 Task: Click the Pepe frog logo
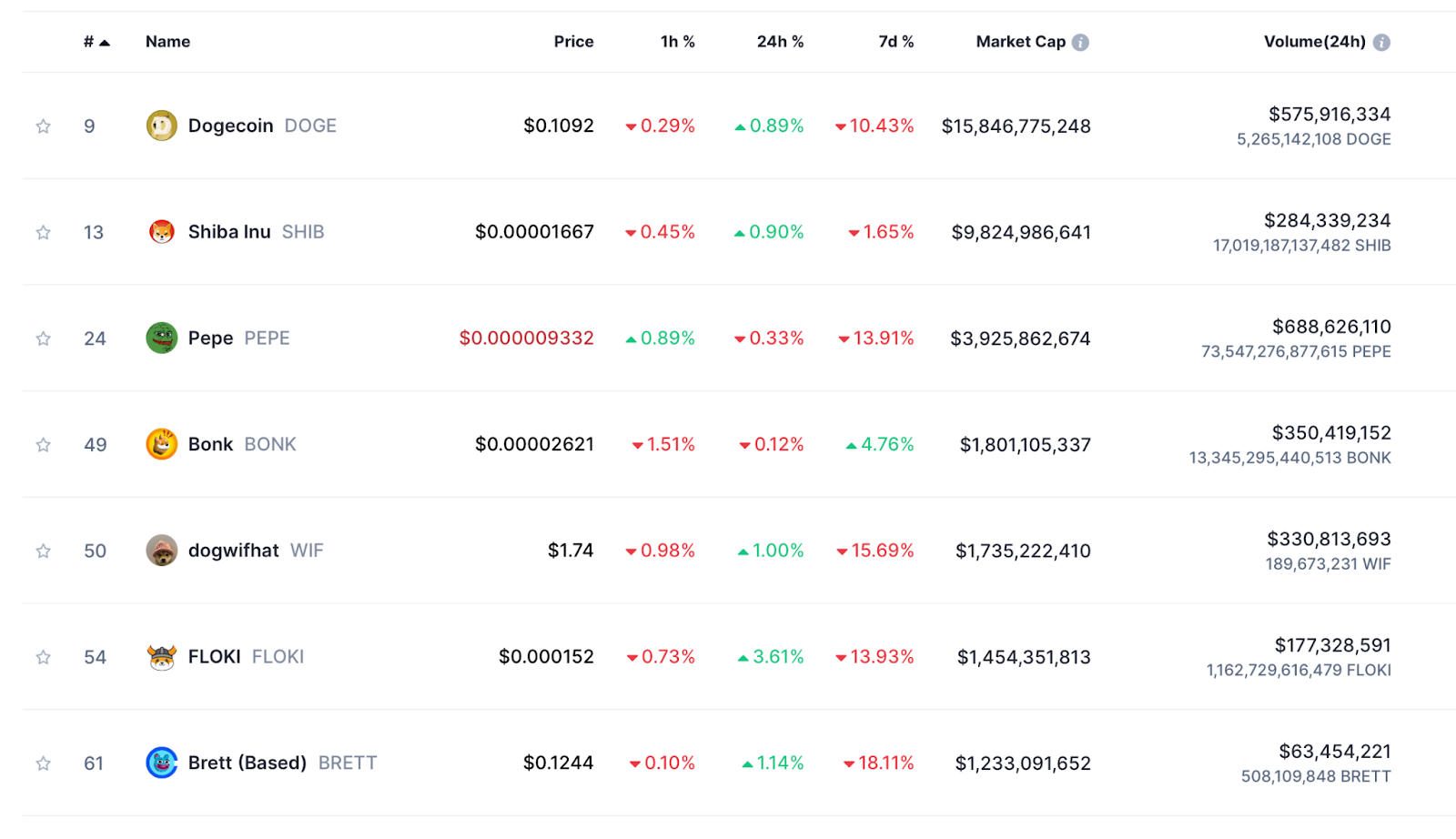click(x=162, y=338)
